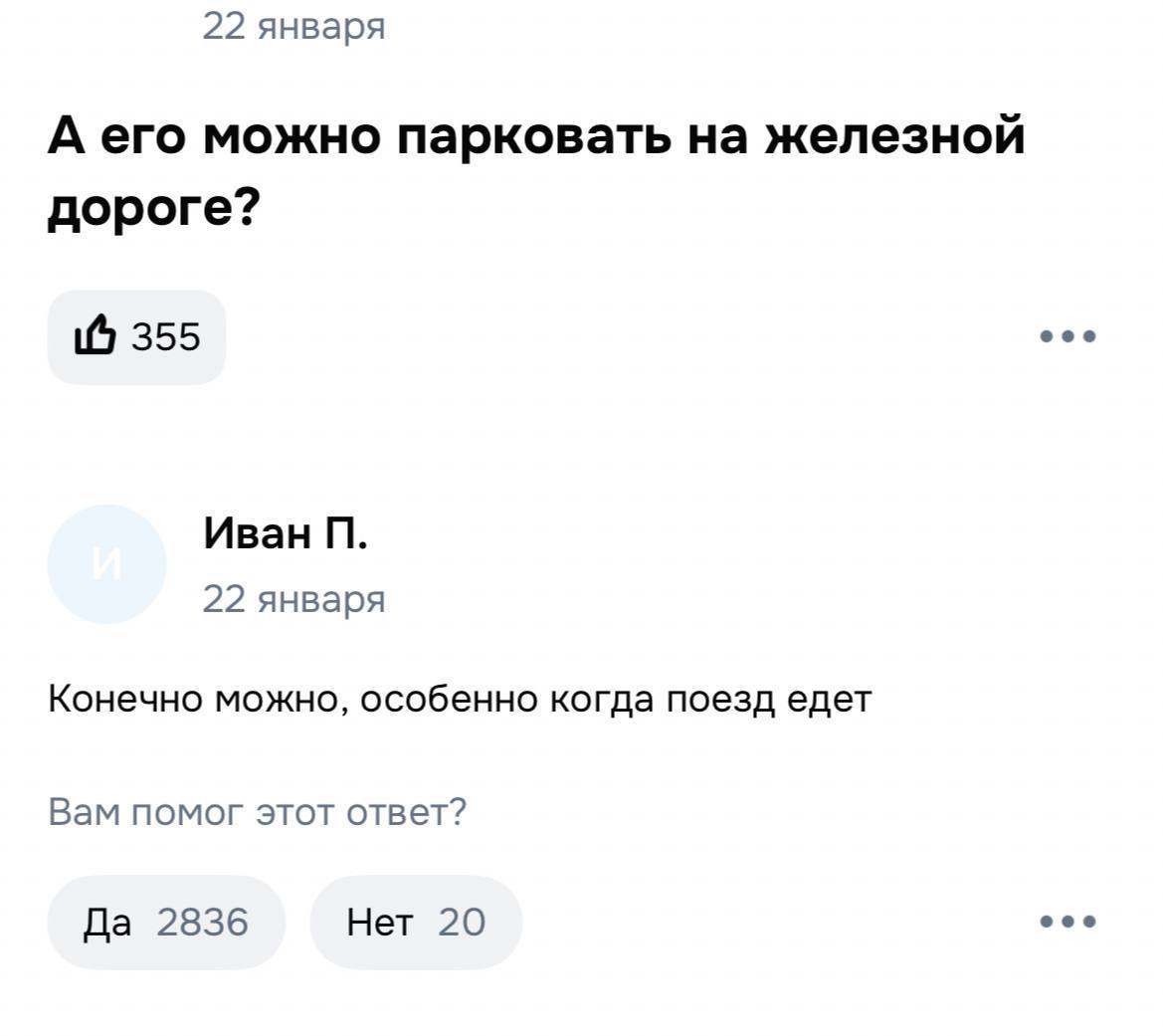Click Иван П.'s round avatar with letter И
Screen dimensions: 1163x1036
pyautogui.click(x=106, y=564)
